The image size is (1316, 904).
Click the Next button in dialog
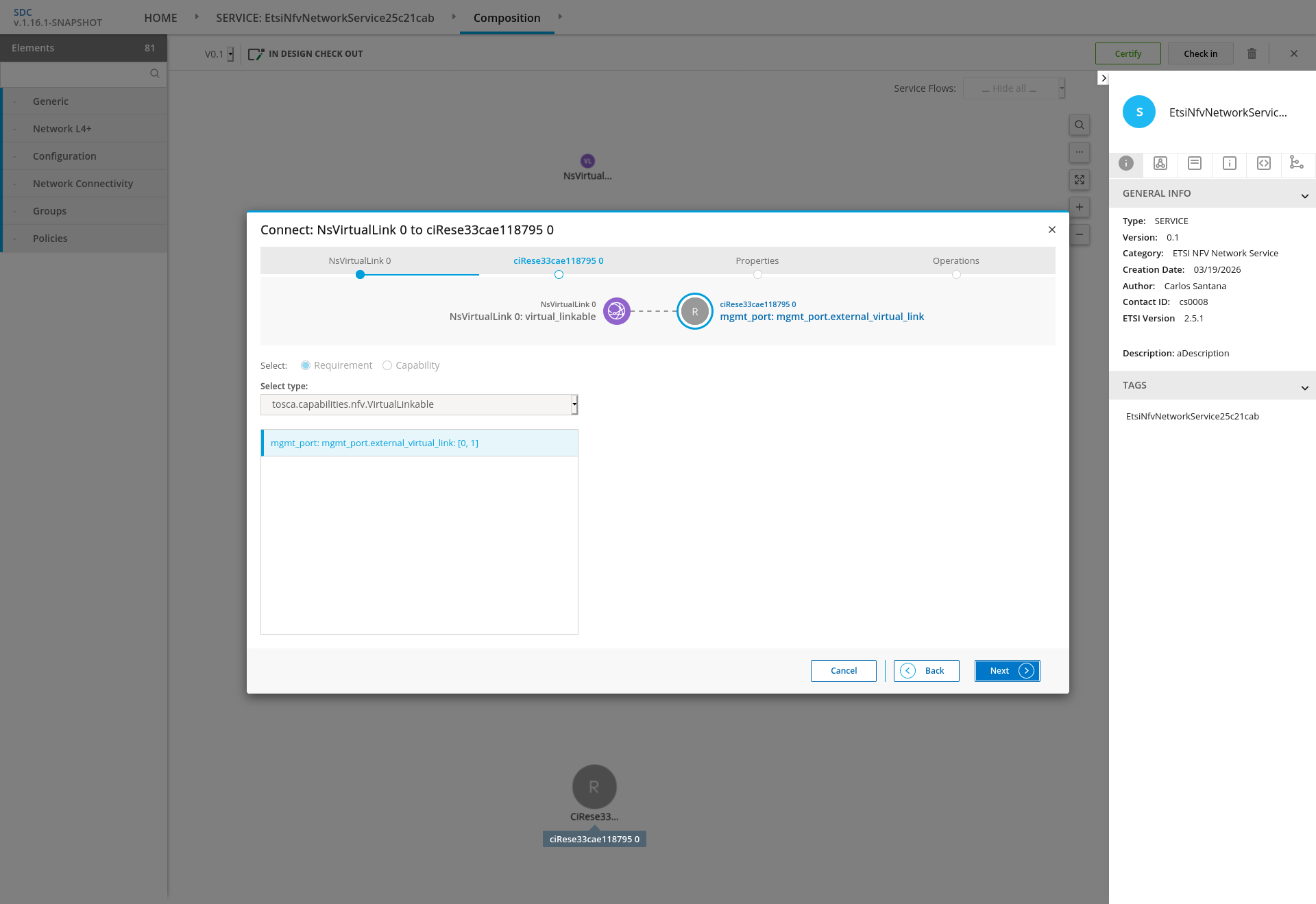[1007, 671]
